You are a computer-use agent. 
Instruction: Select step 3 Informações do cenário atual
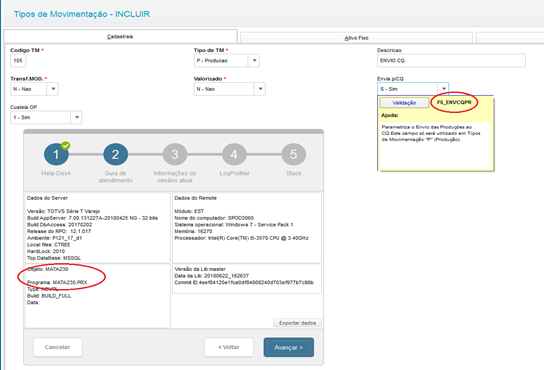[x=175, y=154]
